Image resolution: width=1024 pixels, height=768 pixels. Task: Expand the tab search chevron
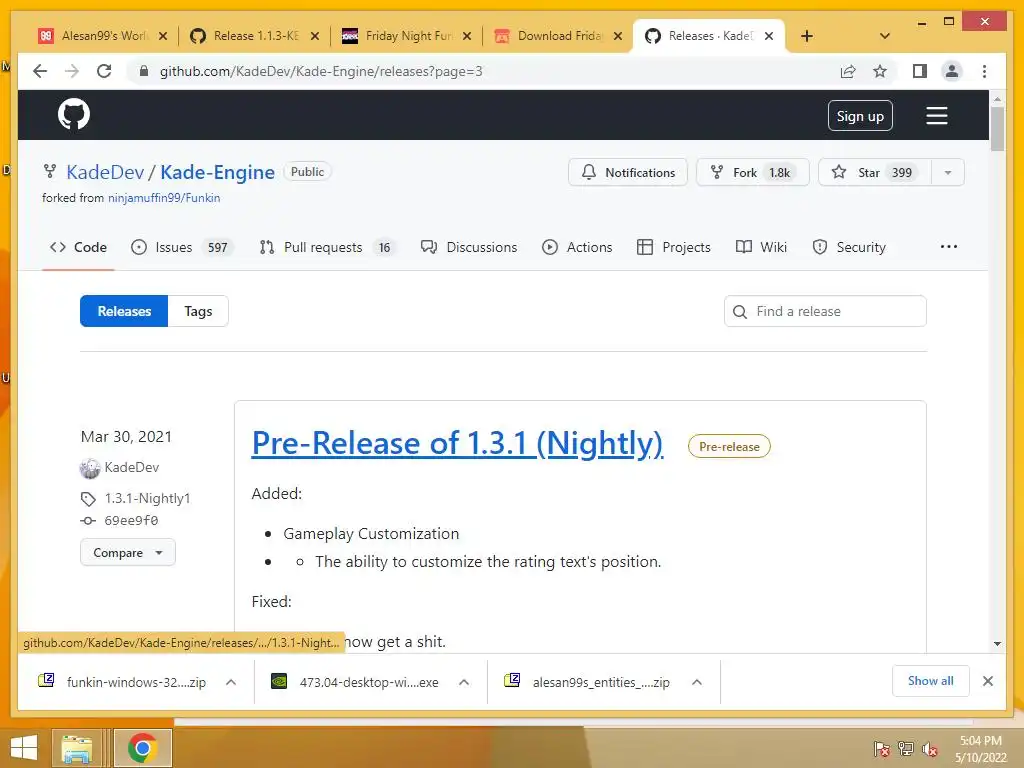tap(884, 36)
